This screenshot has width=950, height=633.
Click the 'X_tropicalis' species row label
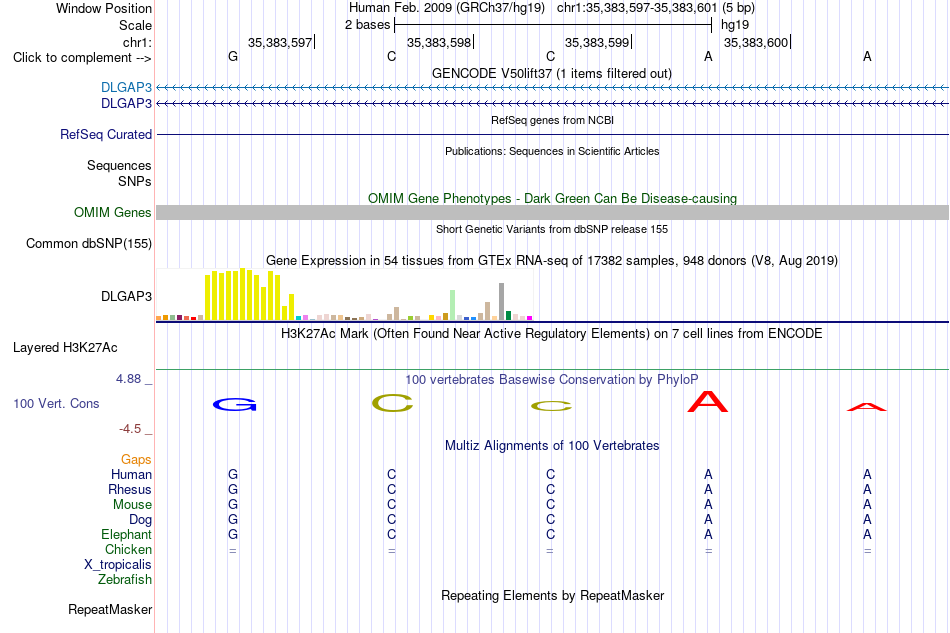[118, 565]
